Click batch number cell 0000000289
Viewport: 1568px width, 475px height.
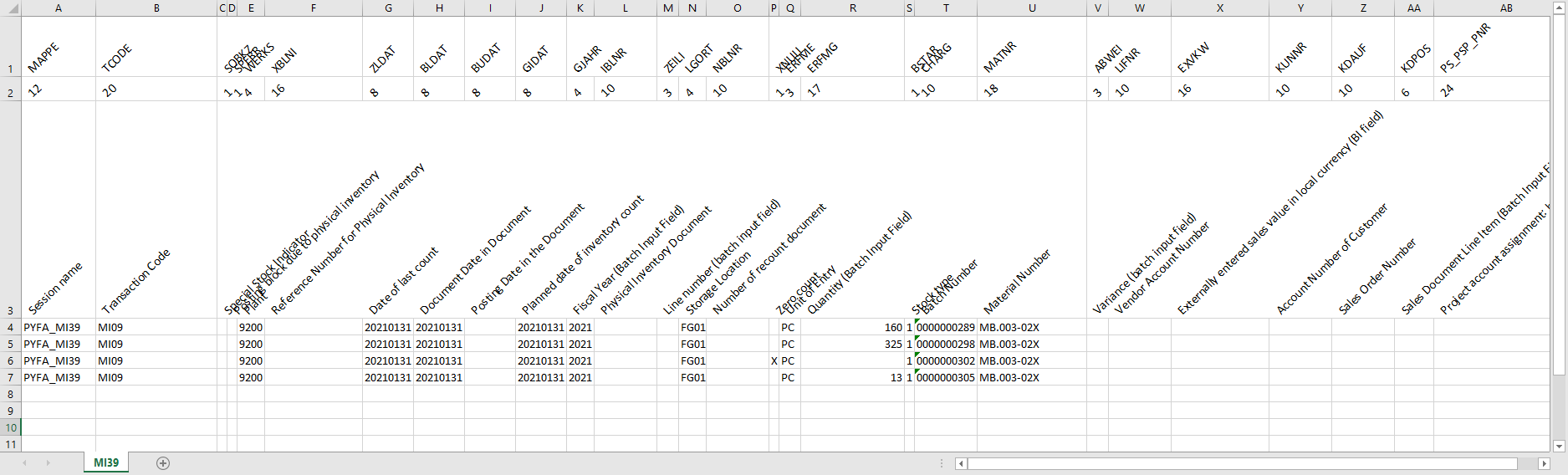pyautogui.click(x=945, y=327)
